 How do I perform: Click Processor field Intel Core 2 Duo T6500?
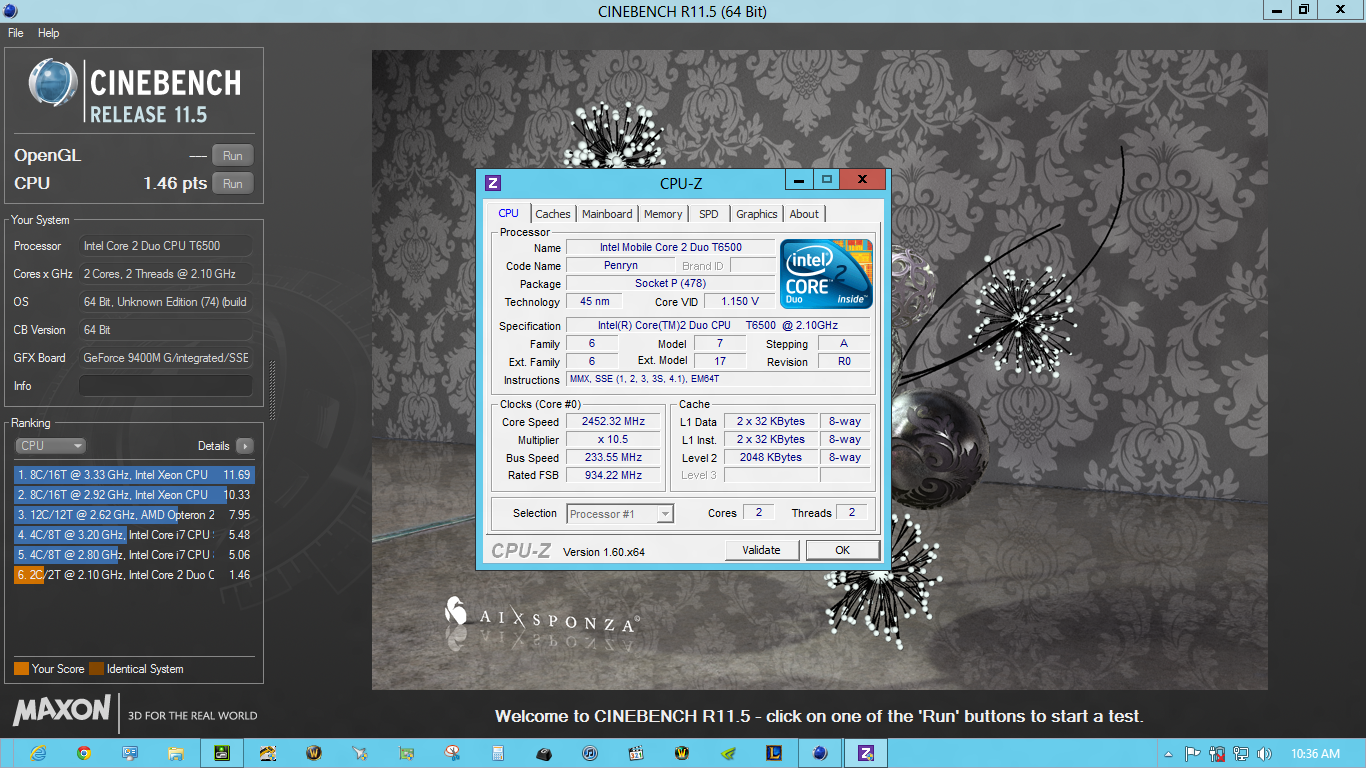(166, 246)
